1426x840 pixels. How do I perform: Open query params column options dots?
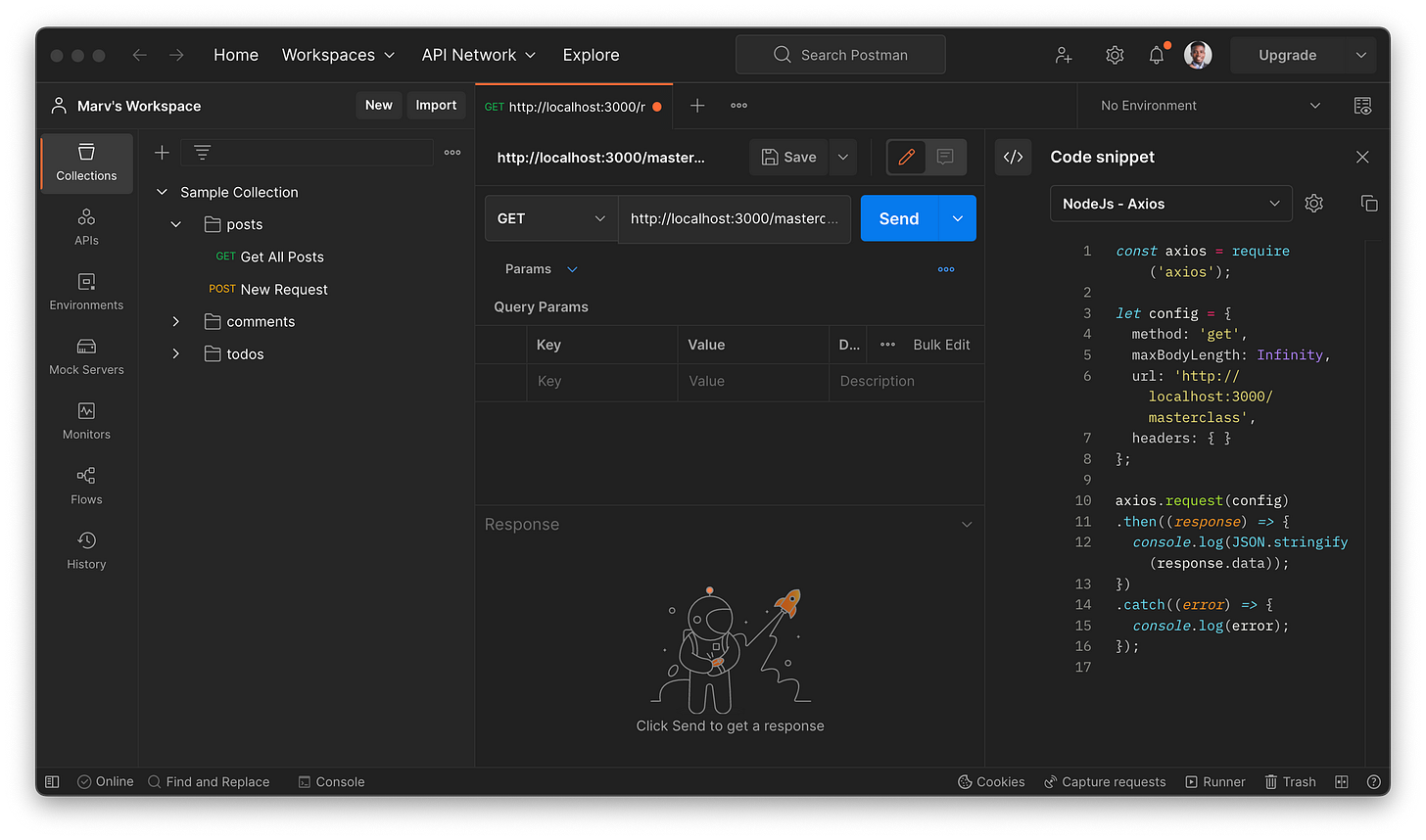point(888,345)
